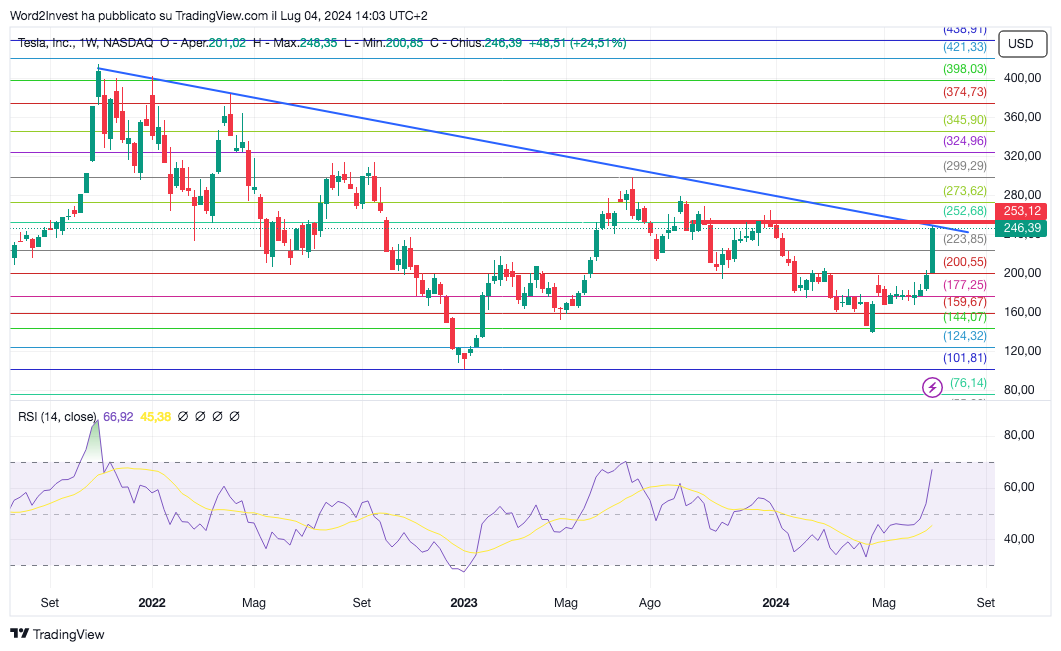
Task: Click the 2022 time axis label
Action: (152, 602)
